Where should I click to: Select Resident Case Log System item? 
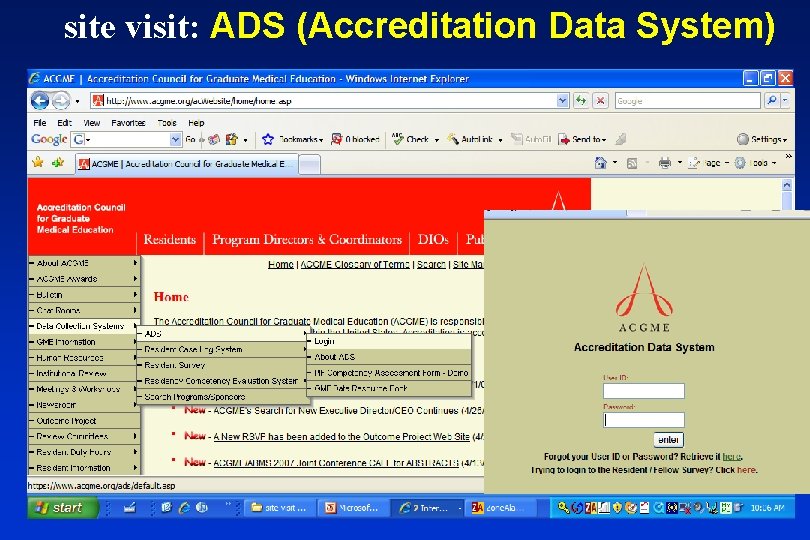pos(223,349)
